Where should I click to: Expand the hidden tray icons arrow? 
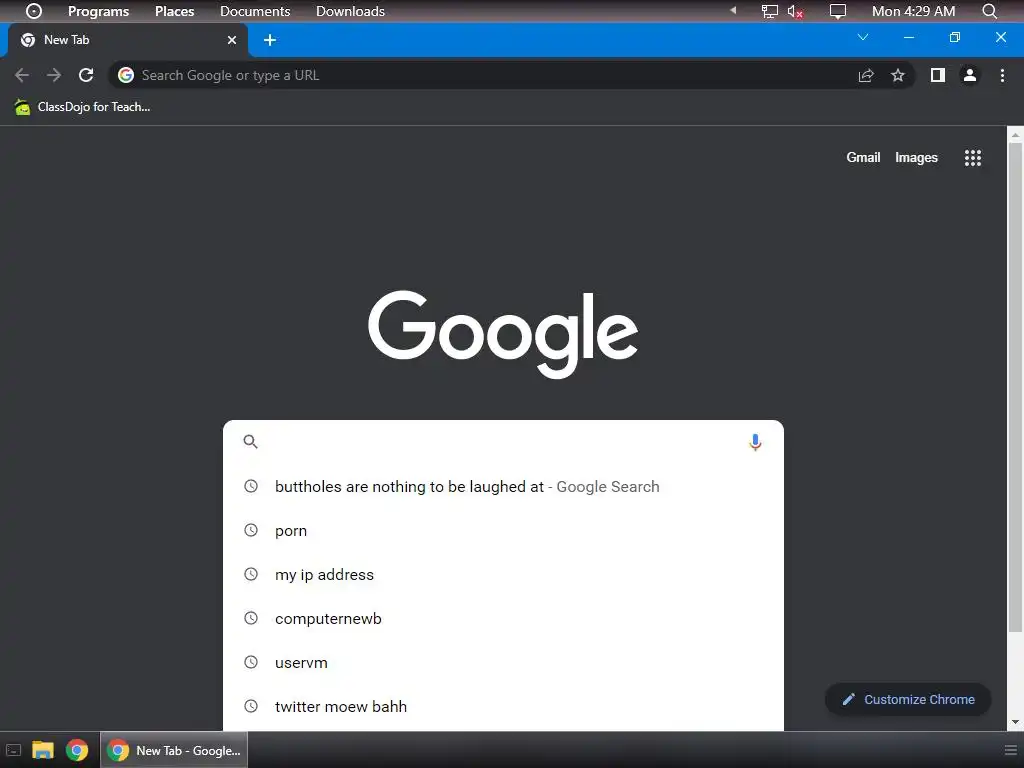point(733,10)
